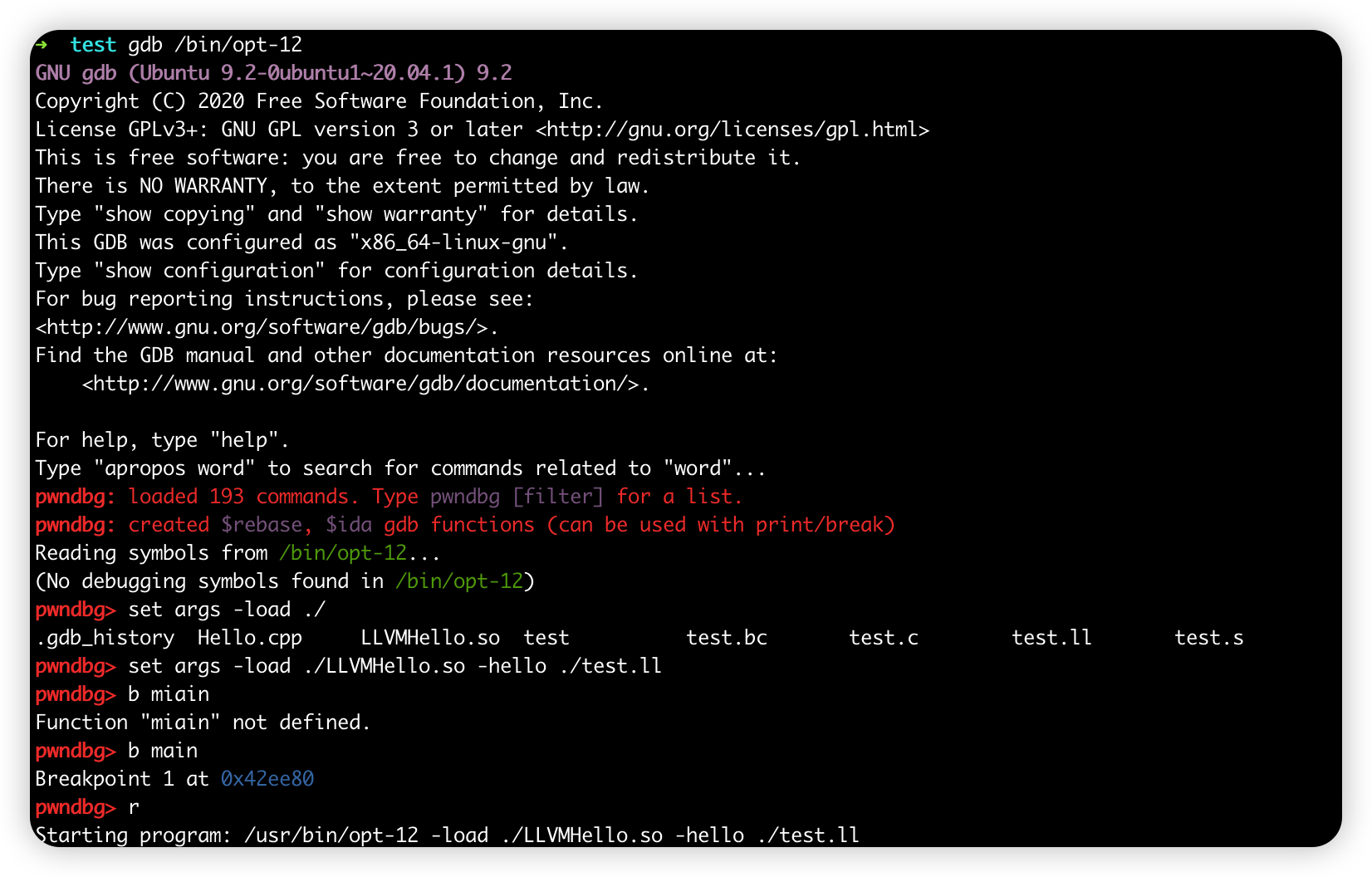This screenshot has height=877, width=1372.
Task: Select test.s in completion list
Action: click(1209, 638)
